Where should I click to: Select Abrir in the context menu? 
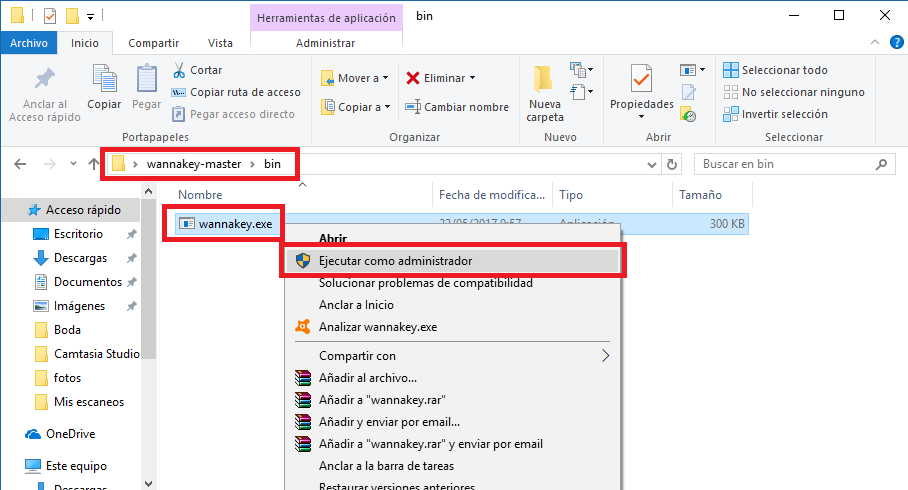[x=333, y=238]
